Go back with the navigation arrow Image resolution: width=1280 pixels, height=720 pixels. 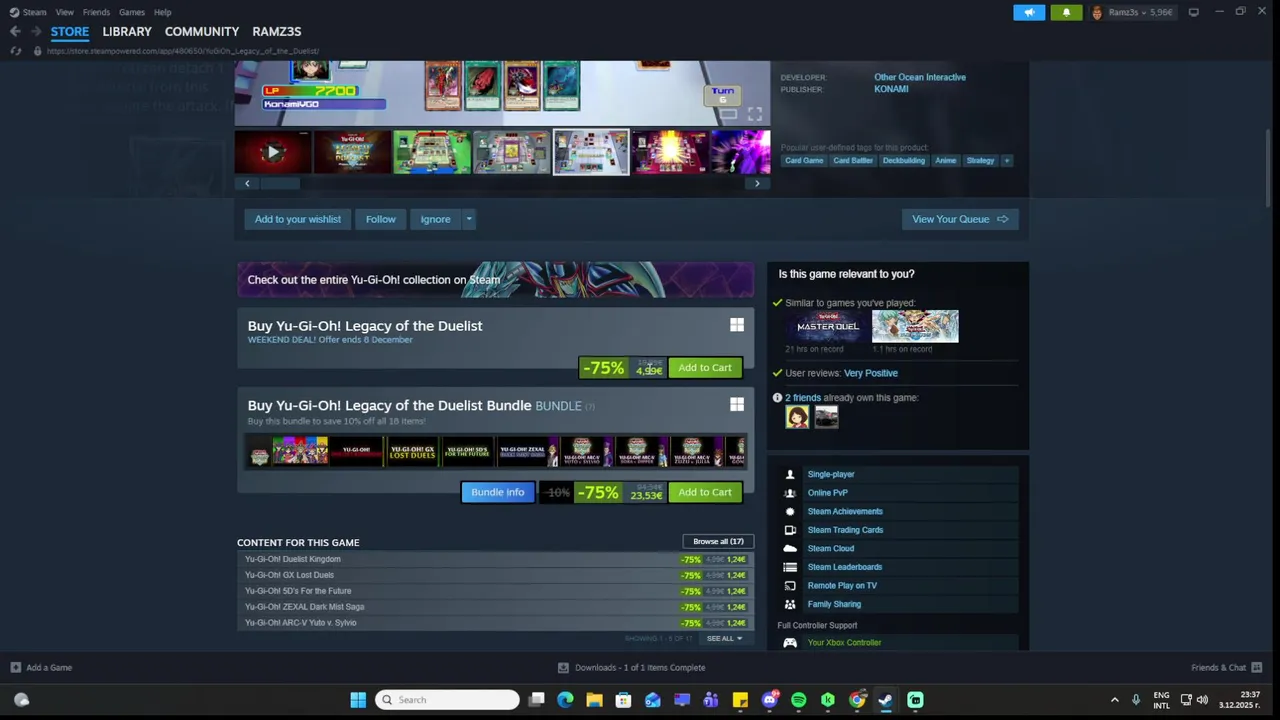(15, 31)
